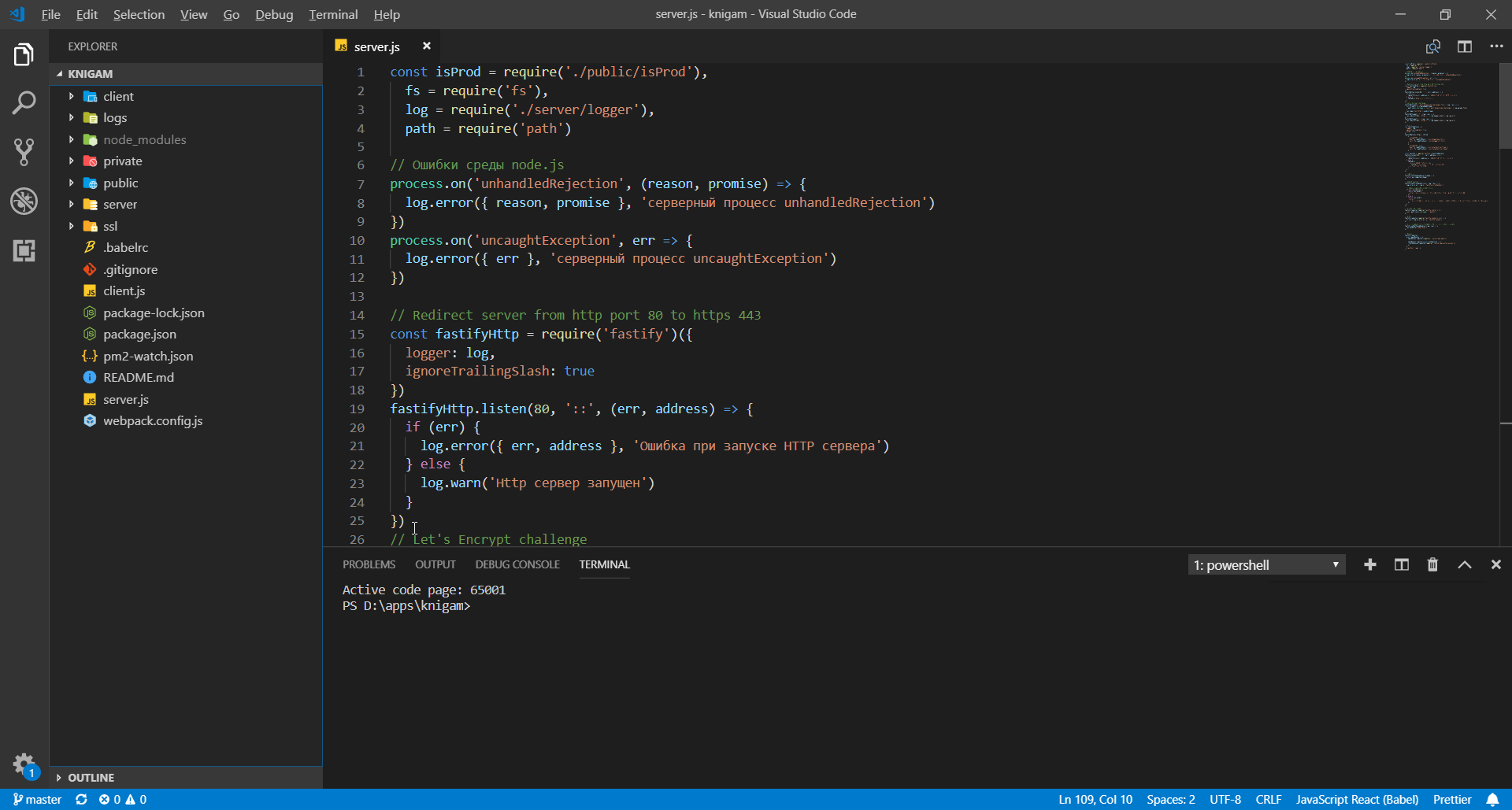Screen dimensions: 1512x810
Task: Open webpack.config.js in the explorer
Action: (153, 420)
